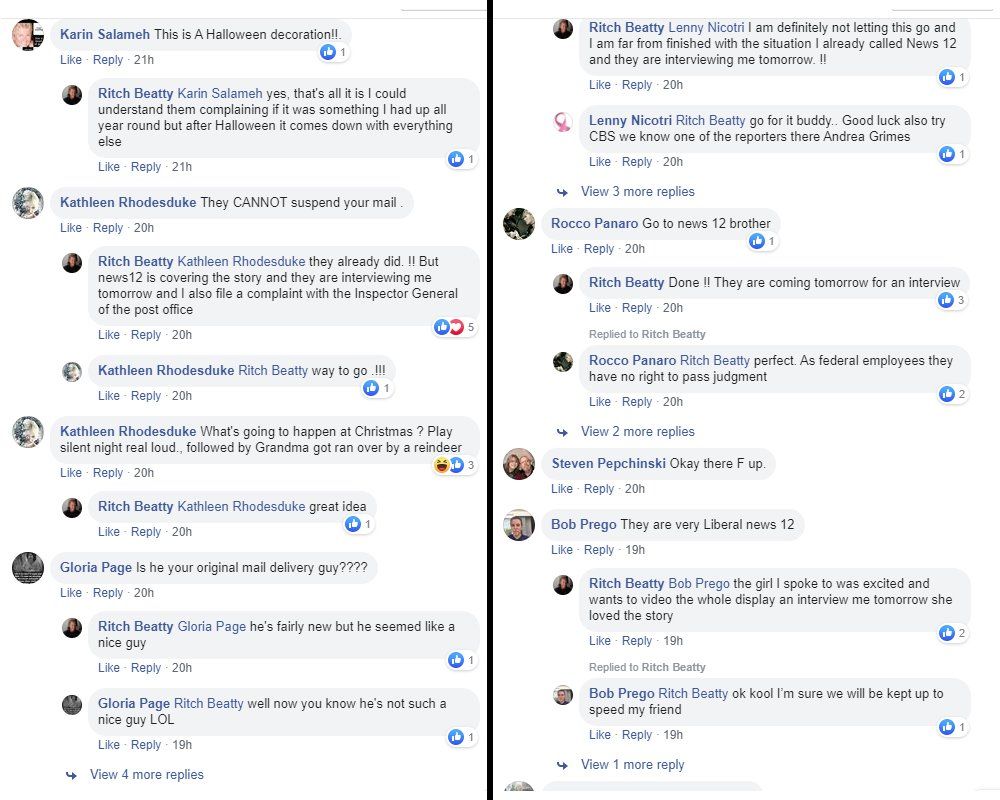Click the like and heart reactions showing 5

449,327
